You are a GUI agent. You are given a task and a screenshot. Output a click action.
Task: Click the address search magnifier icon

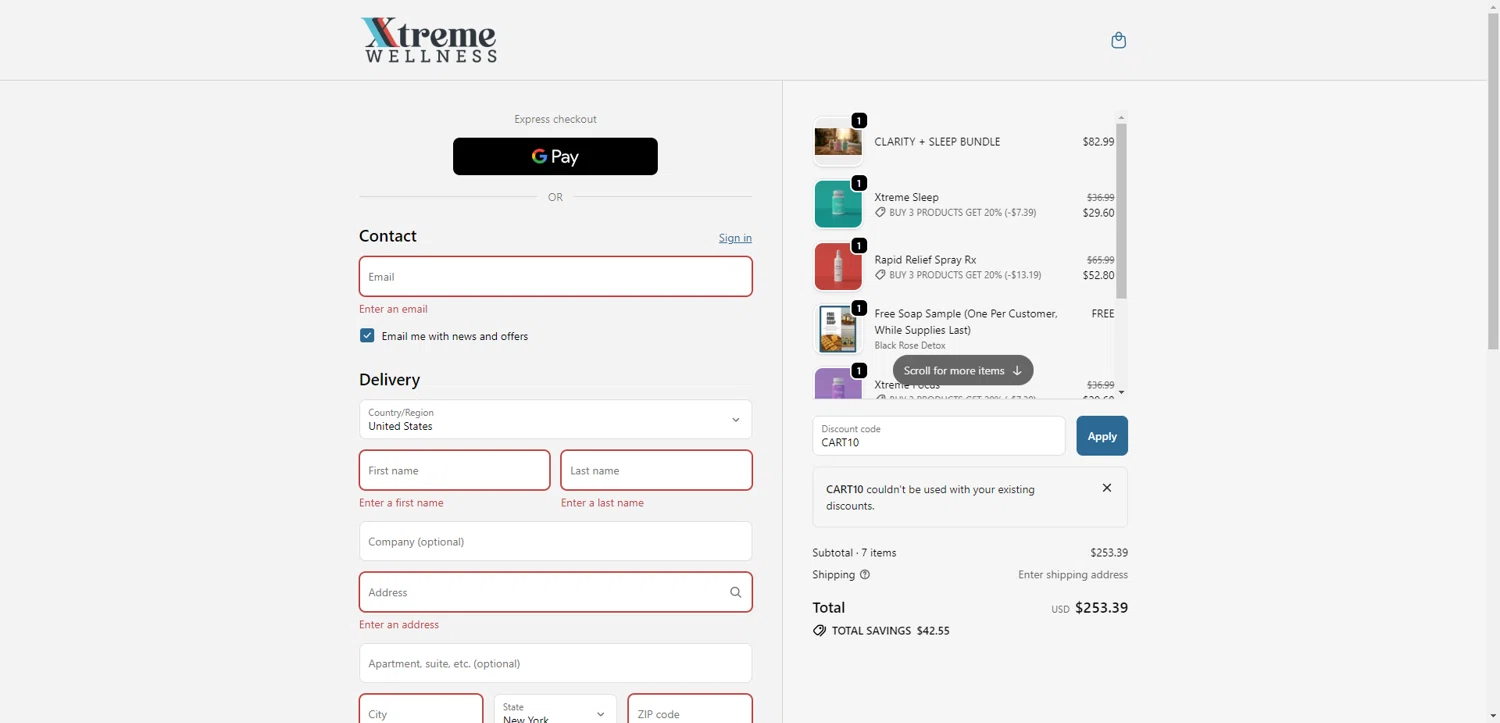coord(735,592)
